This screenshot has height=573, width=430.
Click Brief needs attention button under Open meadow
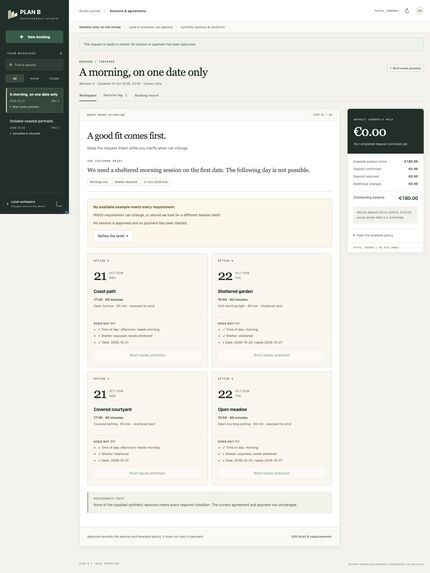pyautogui.click(x=272, y=473)
